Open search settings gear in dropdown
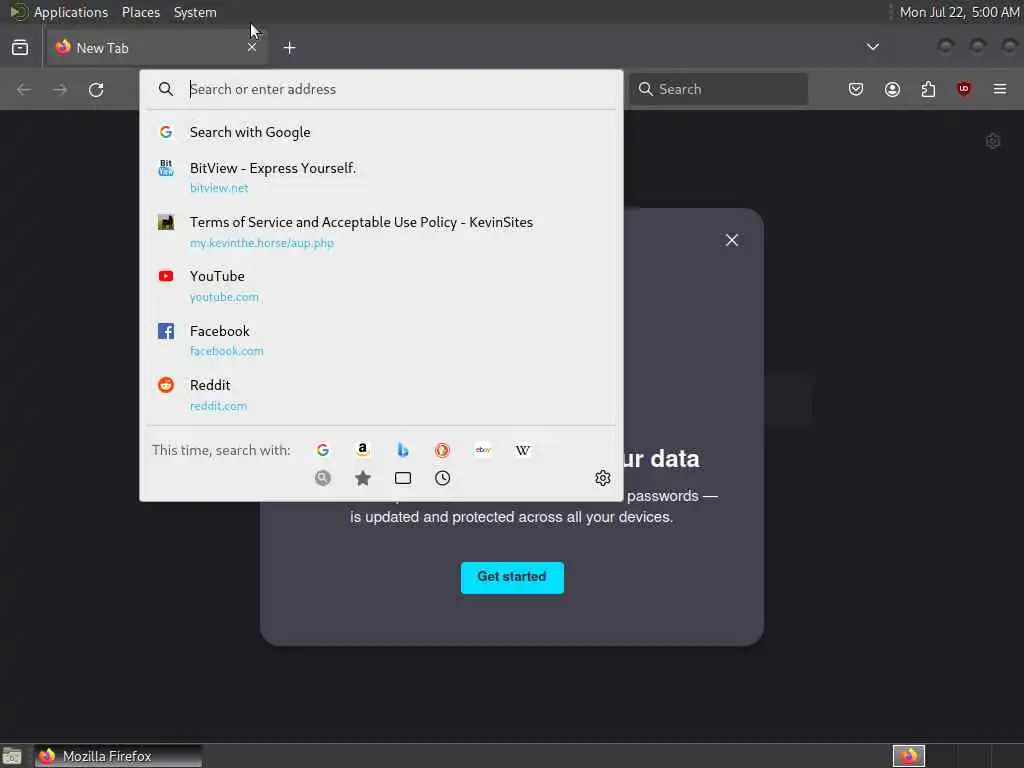Screen dimensions: 1024x768 603,478
